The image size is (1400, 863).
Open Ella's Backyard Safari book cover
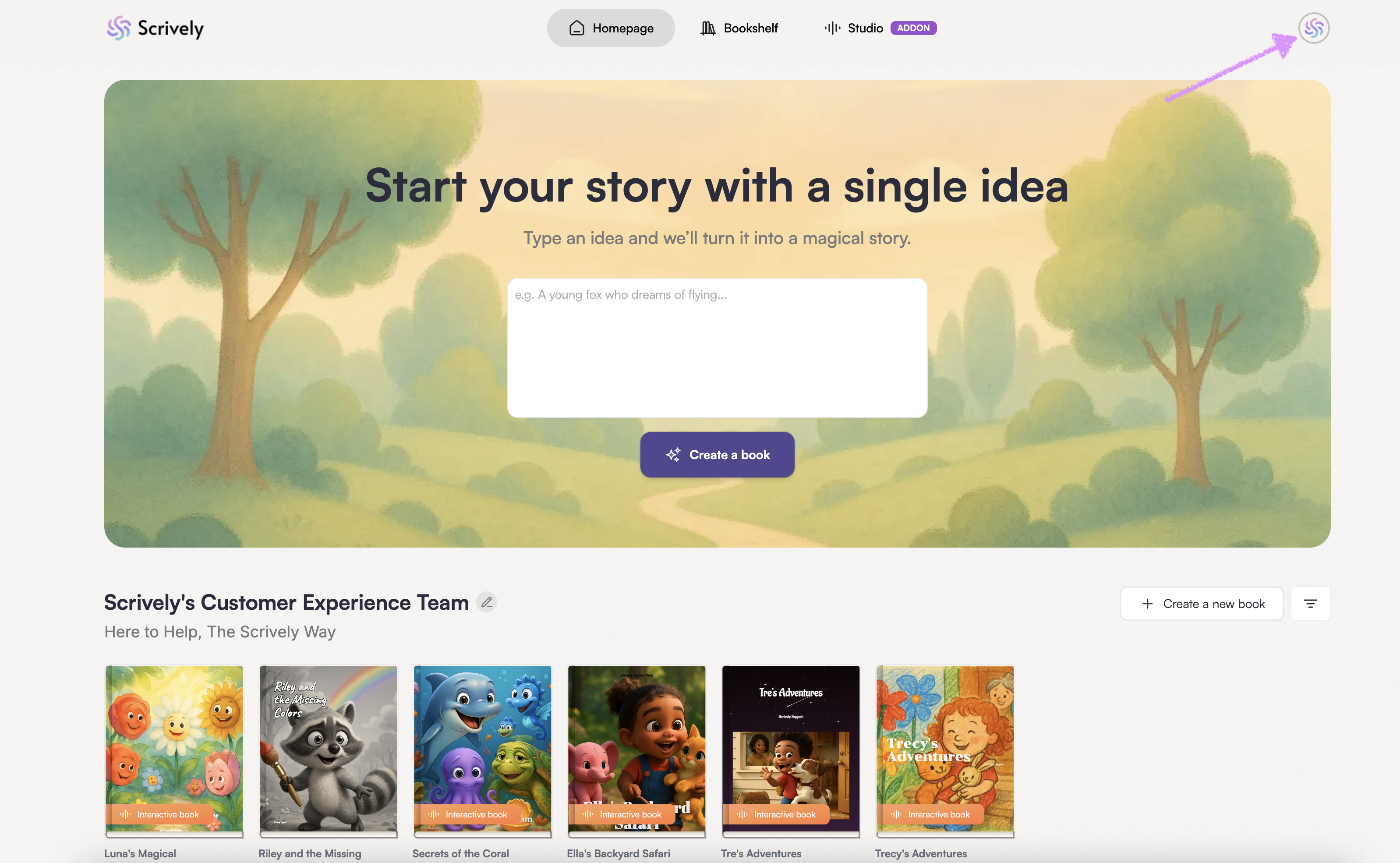(x=637, y=750)
